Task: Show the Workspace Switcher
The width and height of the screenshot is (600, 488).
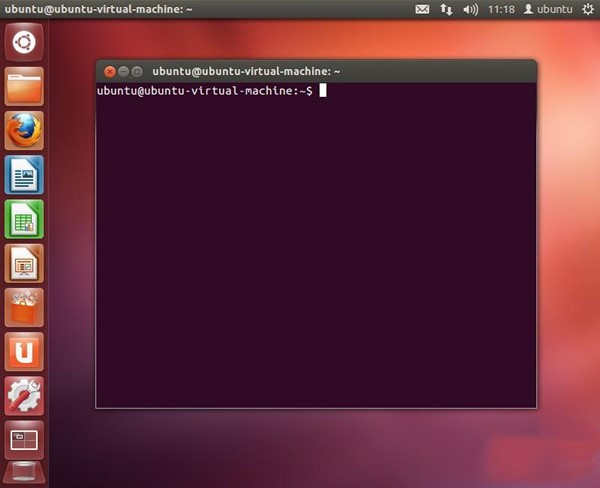Action: (24, 439)
